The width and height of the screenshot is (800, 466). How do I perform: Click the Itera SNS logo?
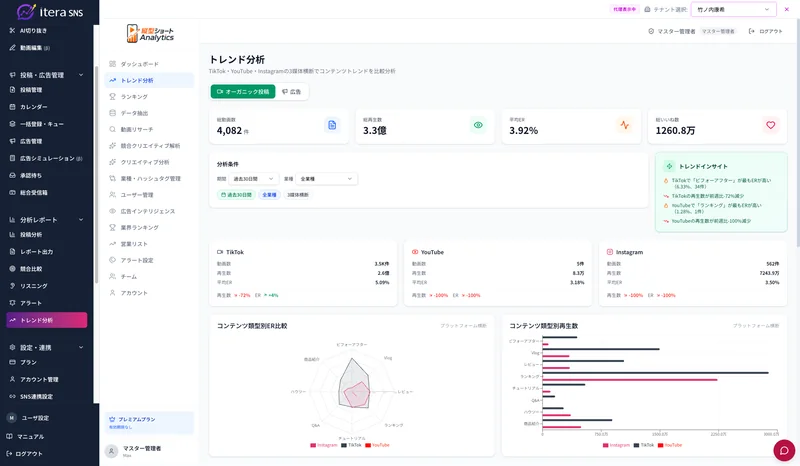pyautogui.click(x=49, y=11)
